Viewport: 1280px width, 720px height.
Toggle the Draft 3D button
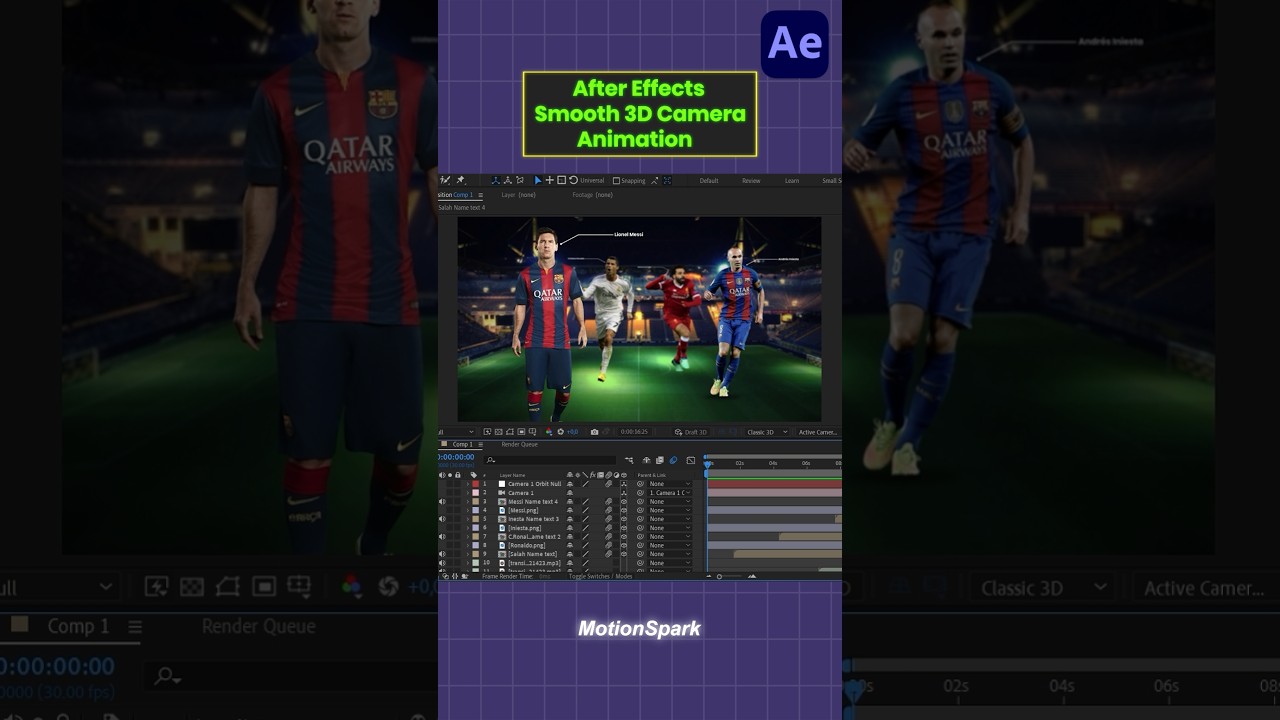pyautogui.click(x=692, y=432)
